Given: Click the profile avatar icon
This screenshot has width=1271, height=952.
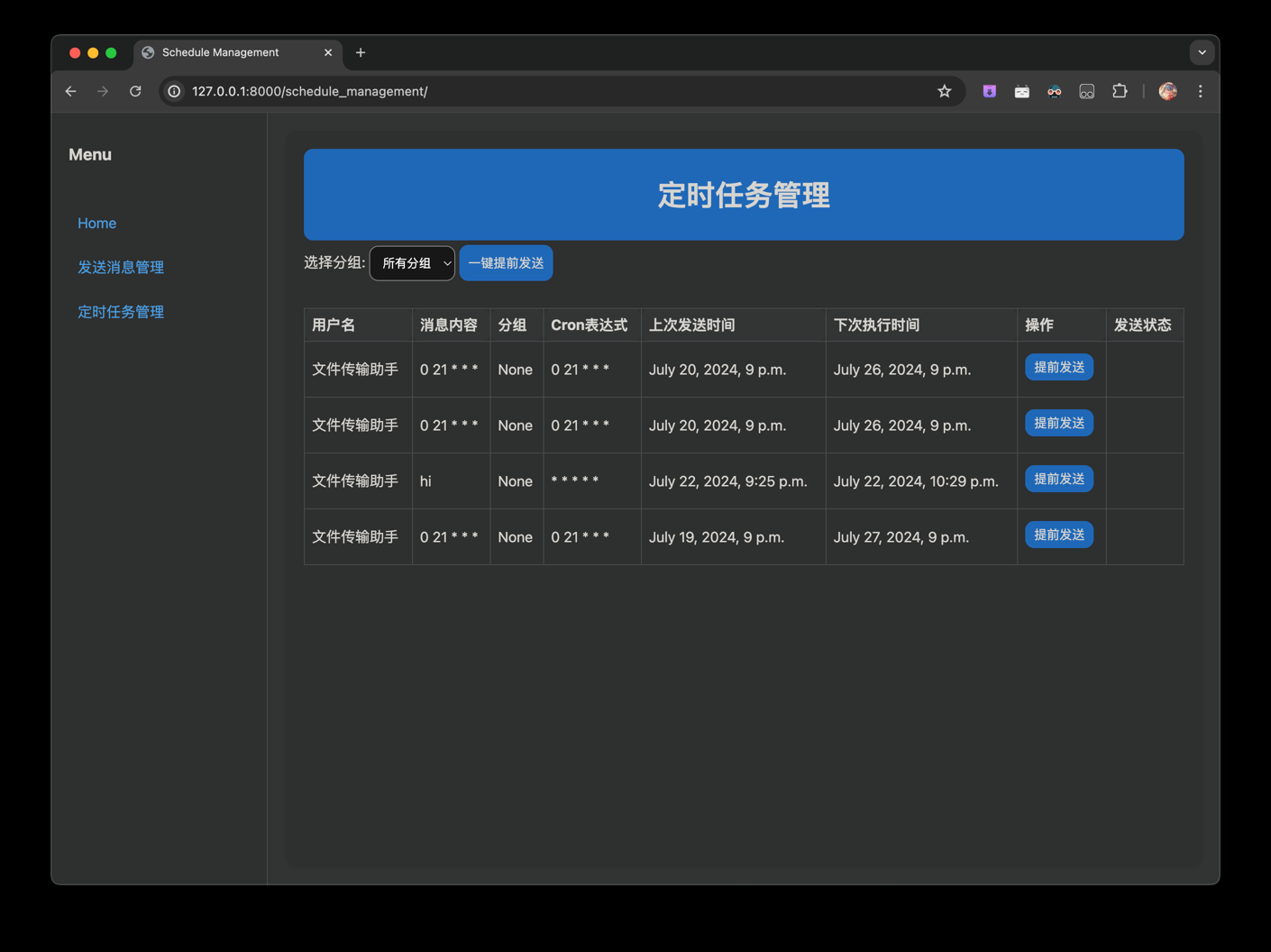Looking at the screenshot, I should [x=1167, y=91].
